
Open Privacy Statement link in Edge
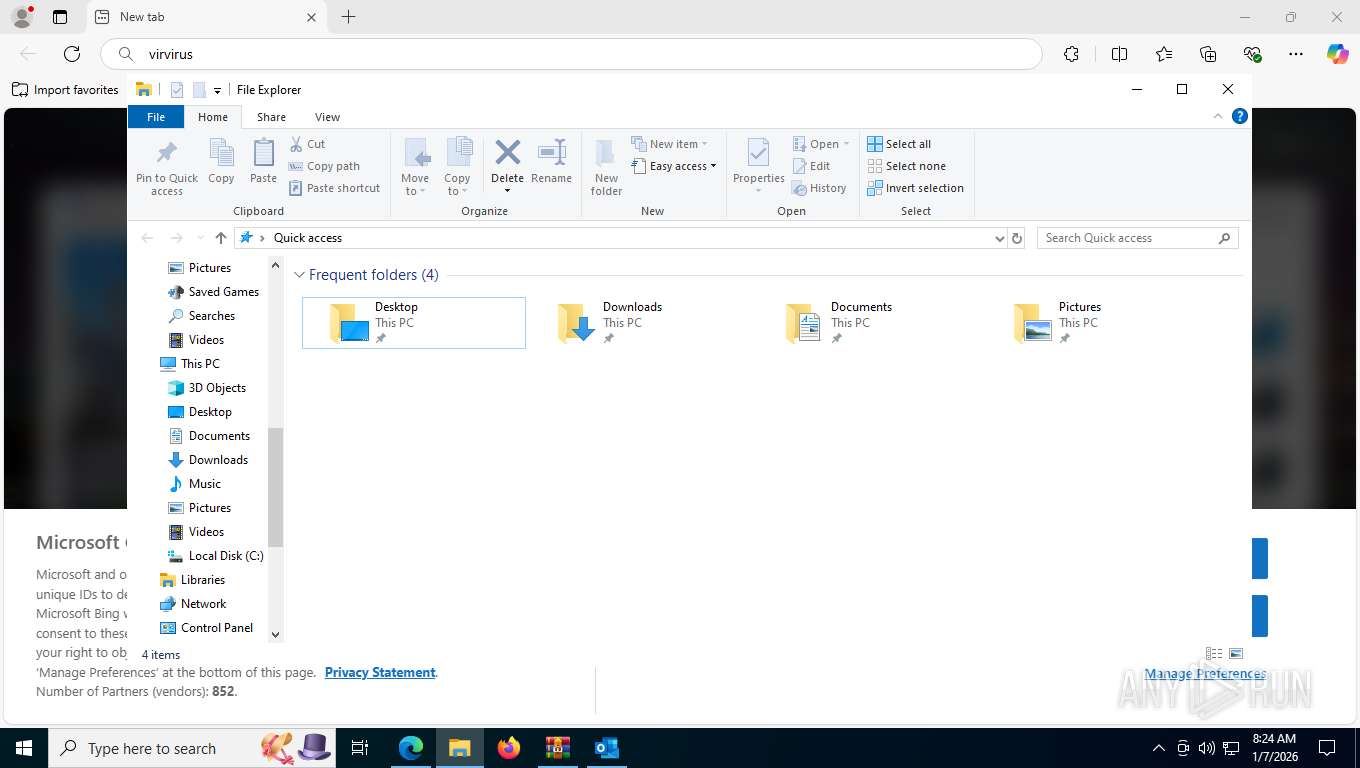[x=380, y=673]
